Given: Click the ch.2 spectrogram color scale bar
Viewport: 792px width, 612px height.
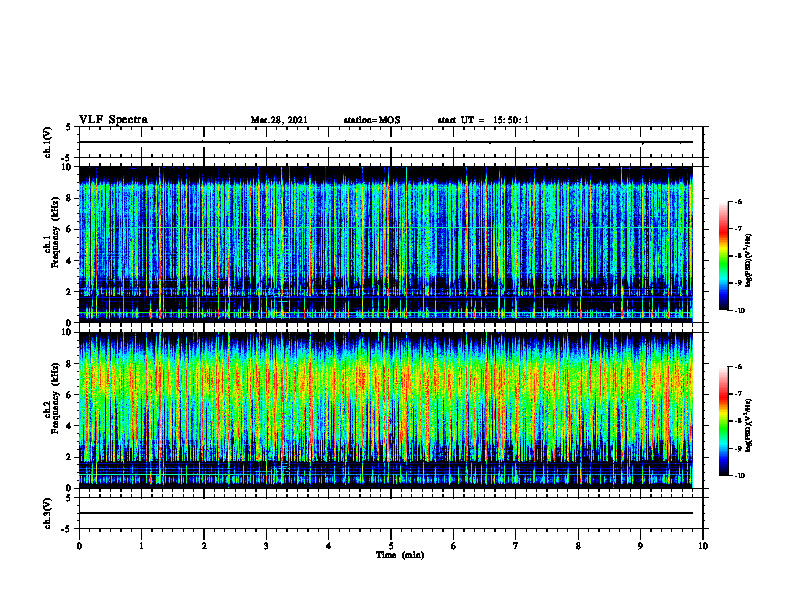Looking at the screenshot, I should click(x=724, y=421).
